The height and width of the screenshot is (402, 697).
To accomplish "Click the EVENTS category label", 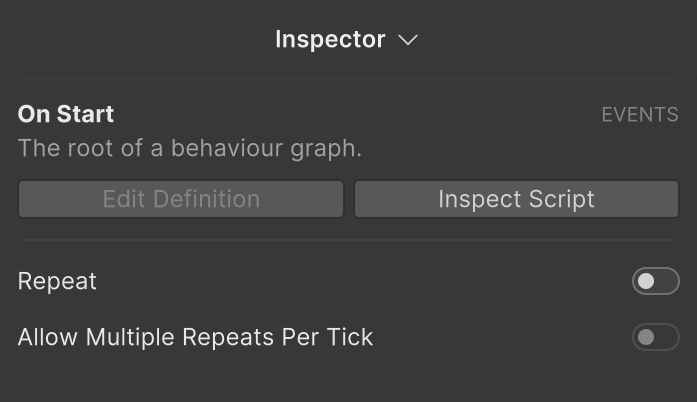I will click(640, 115).
